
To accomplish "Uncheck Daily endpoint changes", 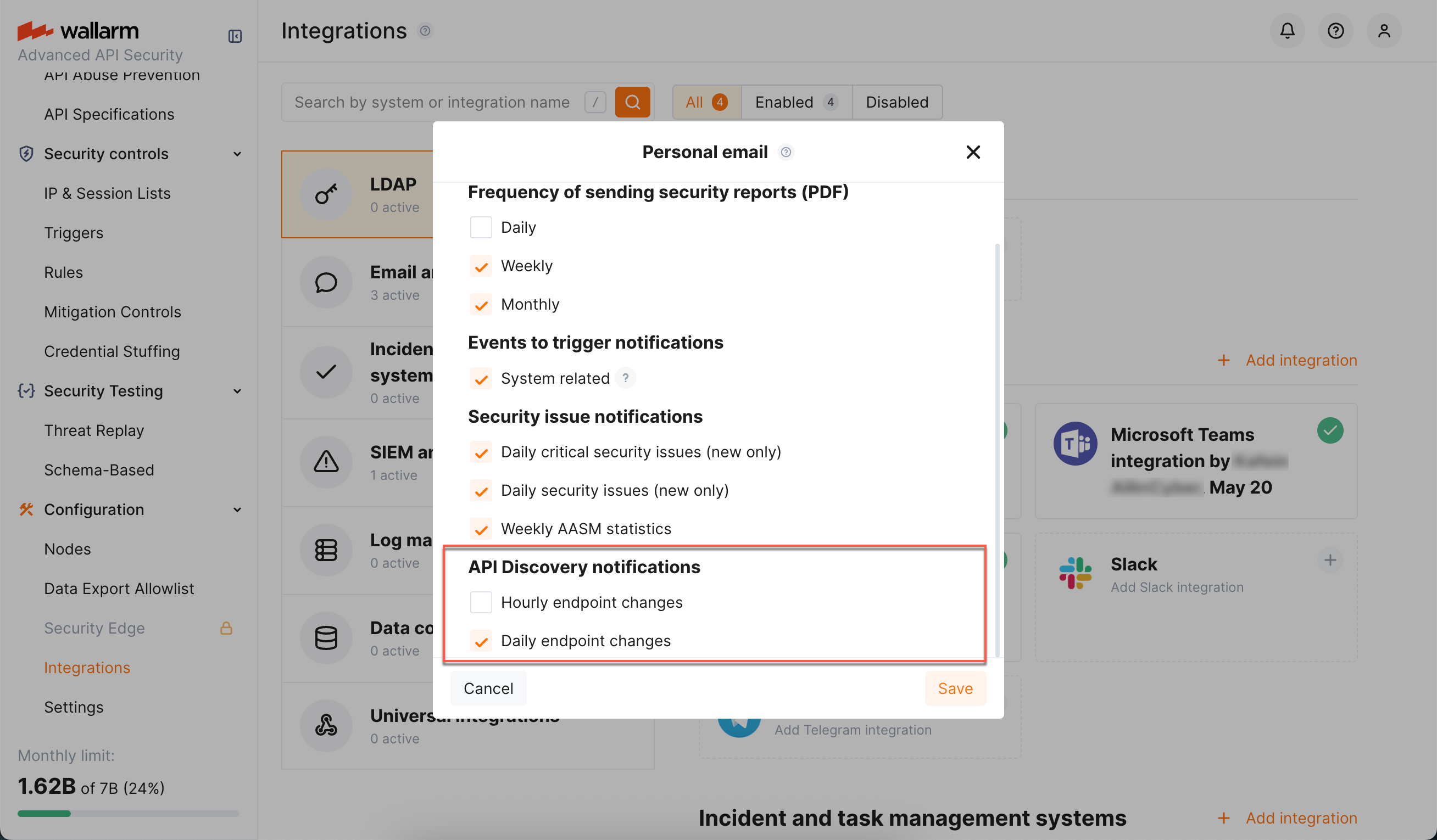I will click(481, 641).
